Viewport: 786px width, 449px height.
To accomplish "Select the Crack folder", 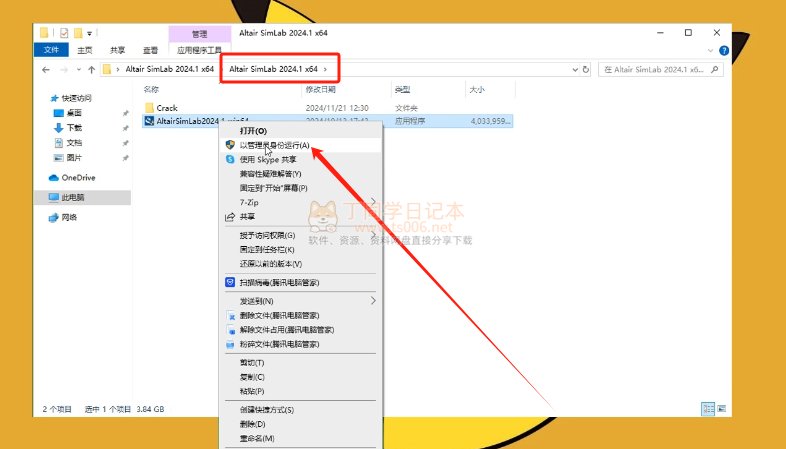I will tap(161, 108).
